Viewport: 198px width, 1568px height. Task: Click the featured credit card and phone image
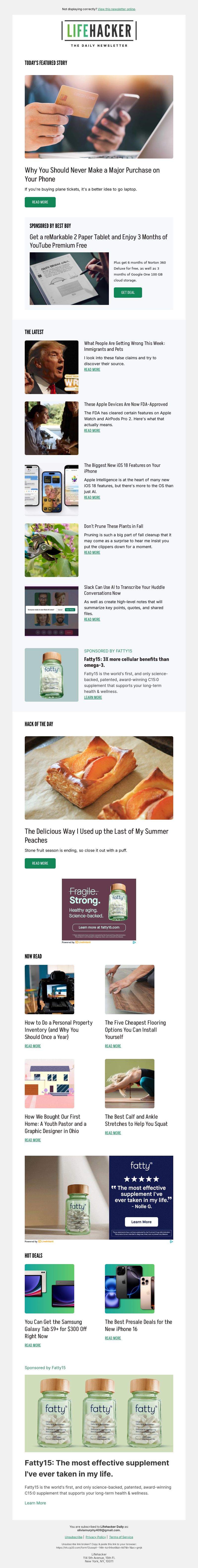pos(99,117)
